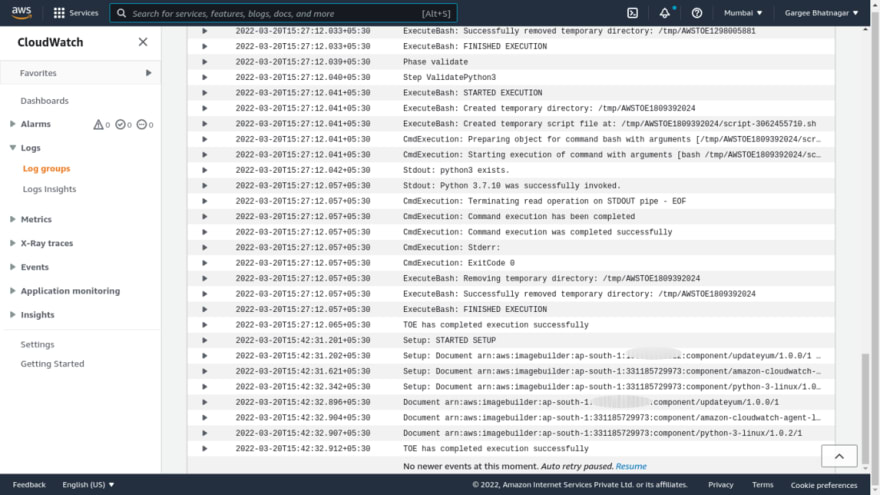Expand the 15:42:32.912 TOE completed row
The height and width of the screenshot is (495, 880).
pyautogui.click(x=205, y=449)
